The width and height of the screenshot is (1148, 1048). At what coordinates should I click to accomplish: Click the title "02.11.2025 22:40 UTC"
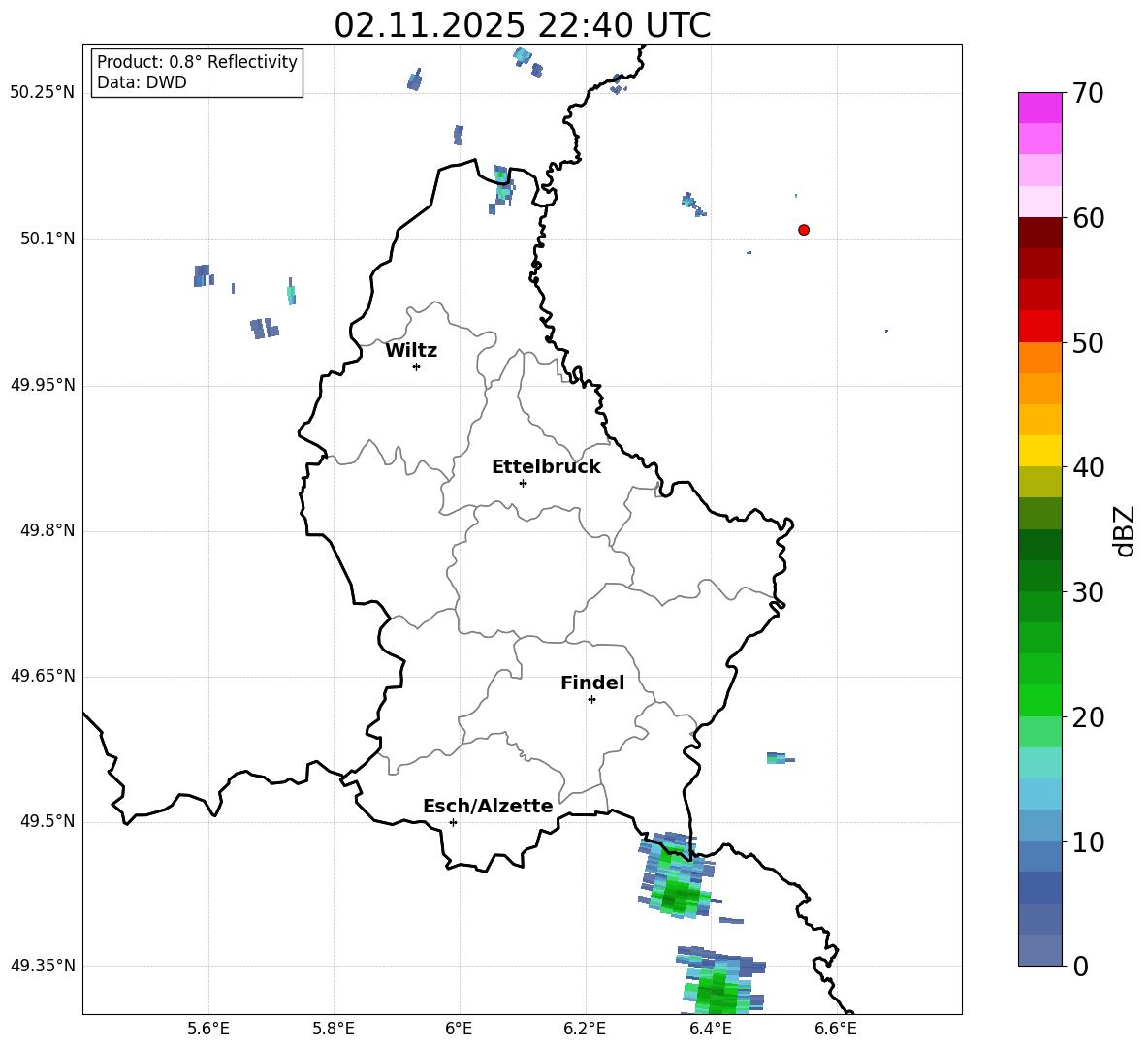(522, 25)
